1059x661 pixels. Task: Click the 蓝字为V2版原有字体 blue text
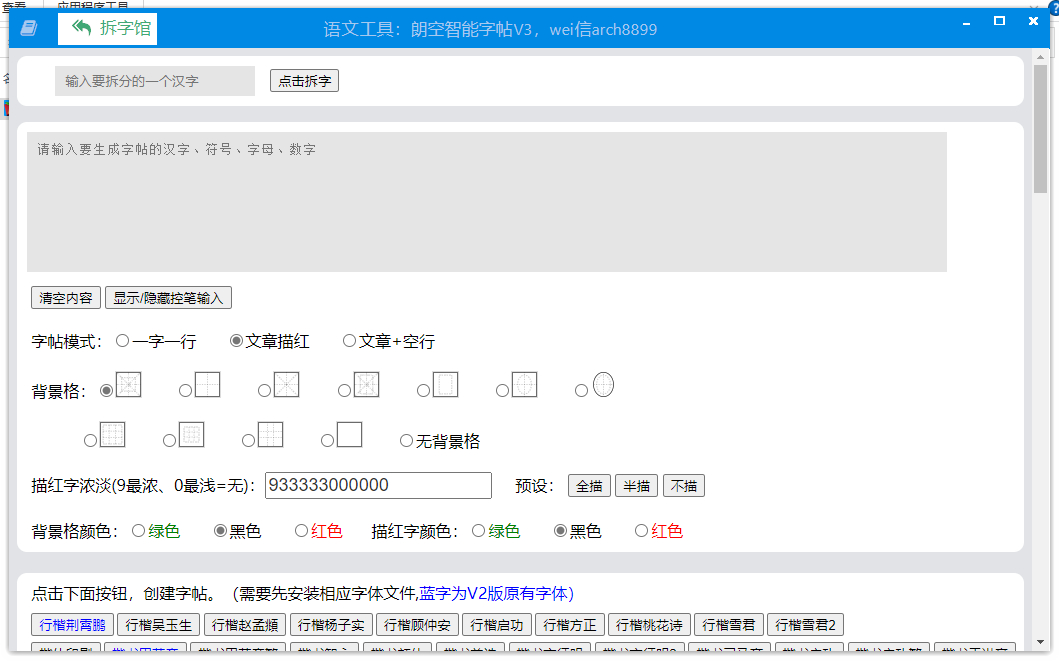click(x=496, y=593)
